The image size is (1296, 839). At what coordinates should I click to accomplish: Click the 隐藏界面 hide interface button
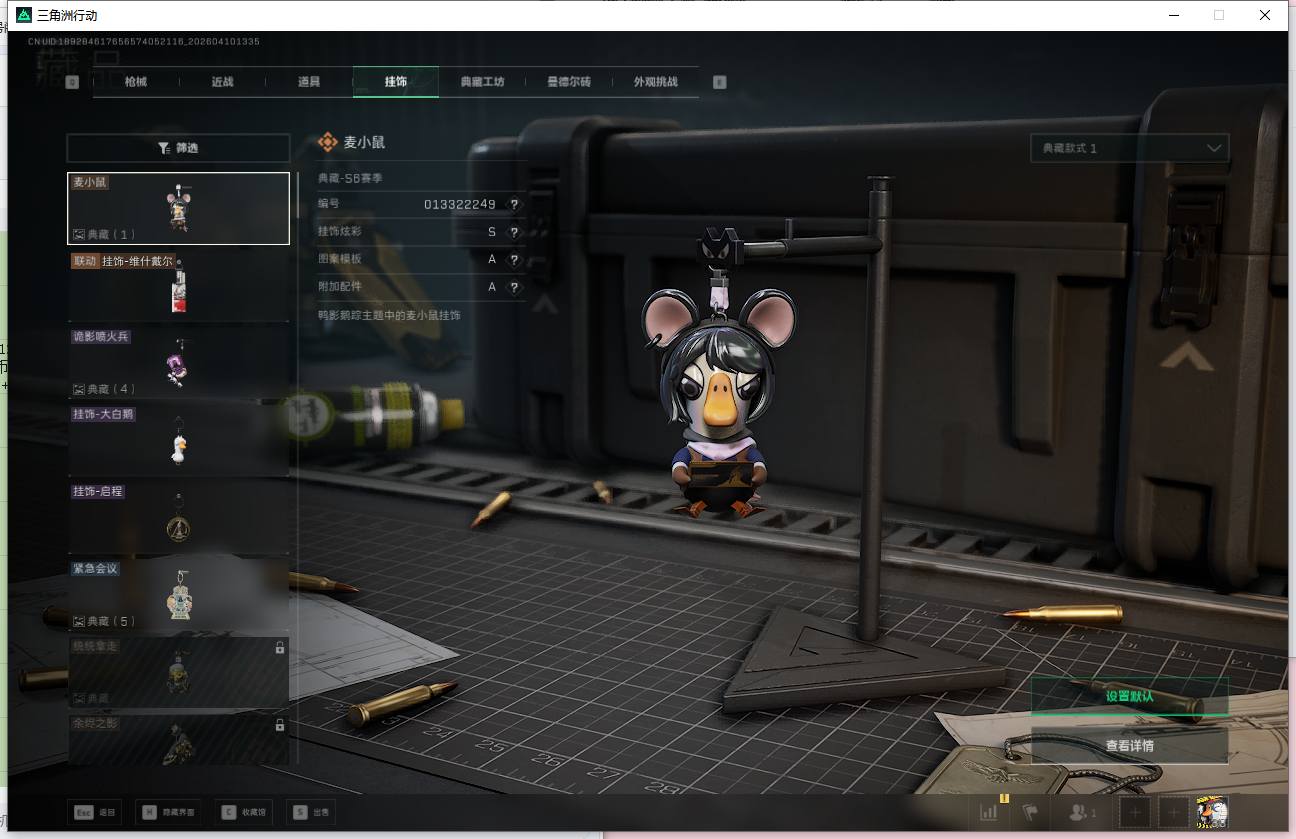point(168,812)
